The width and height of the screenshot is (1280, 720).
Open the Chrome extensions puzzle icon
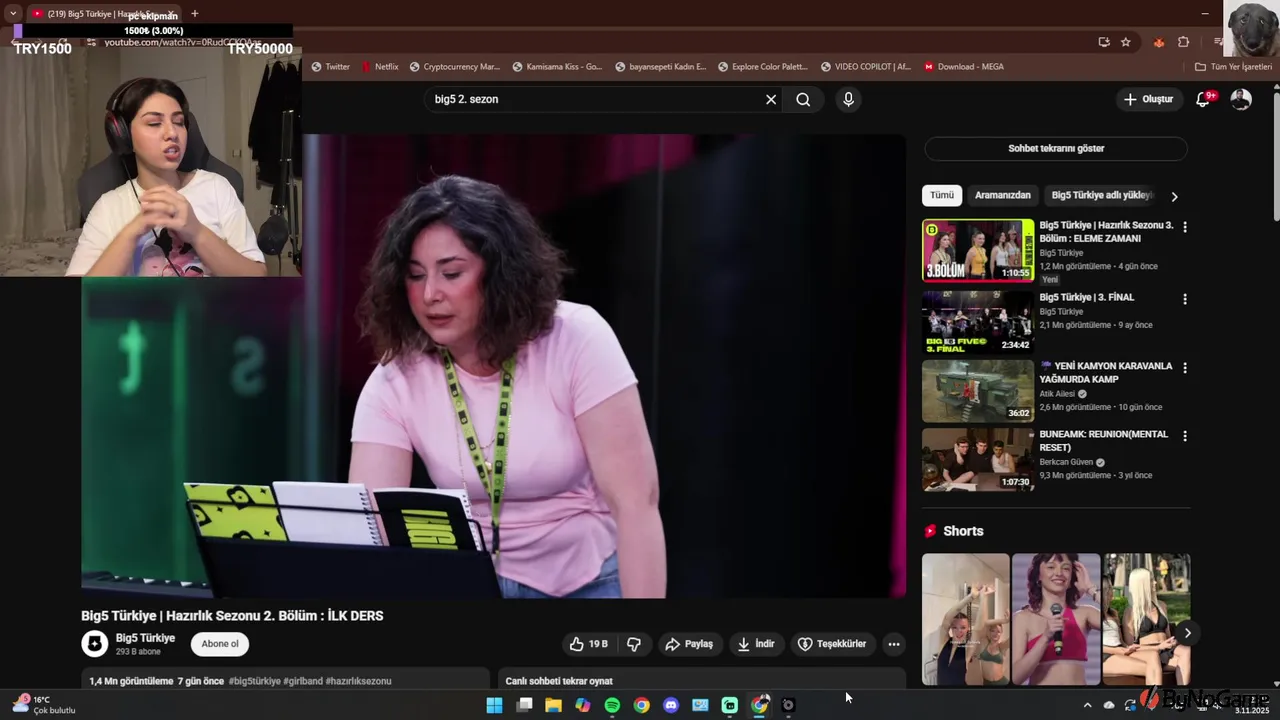1184,42
